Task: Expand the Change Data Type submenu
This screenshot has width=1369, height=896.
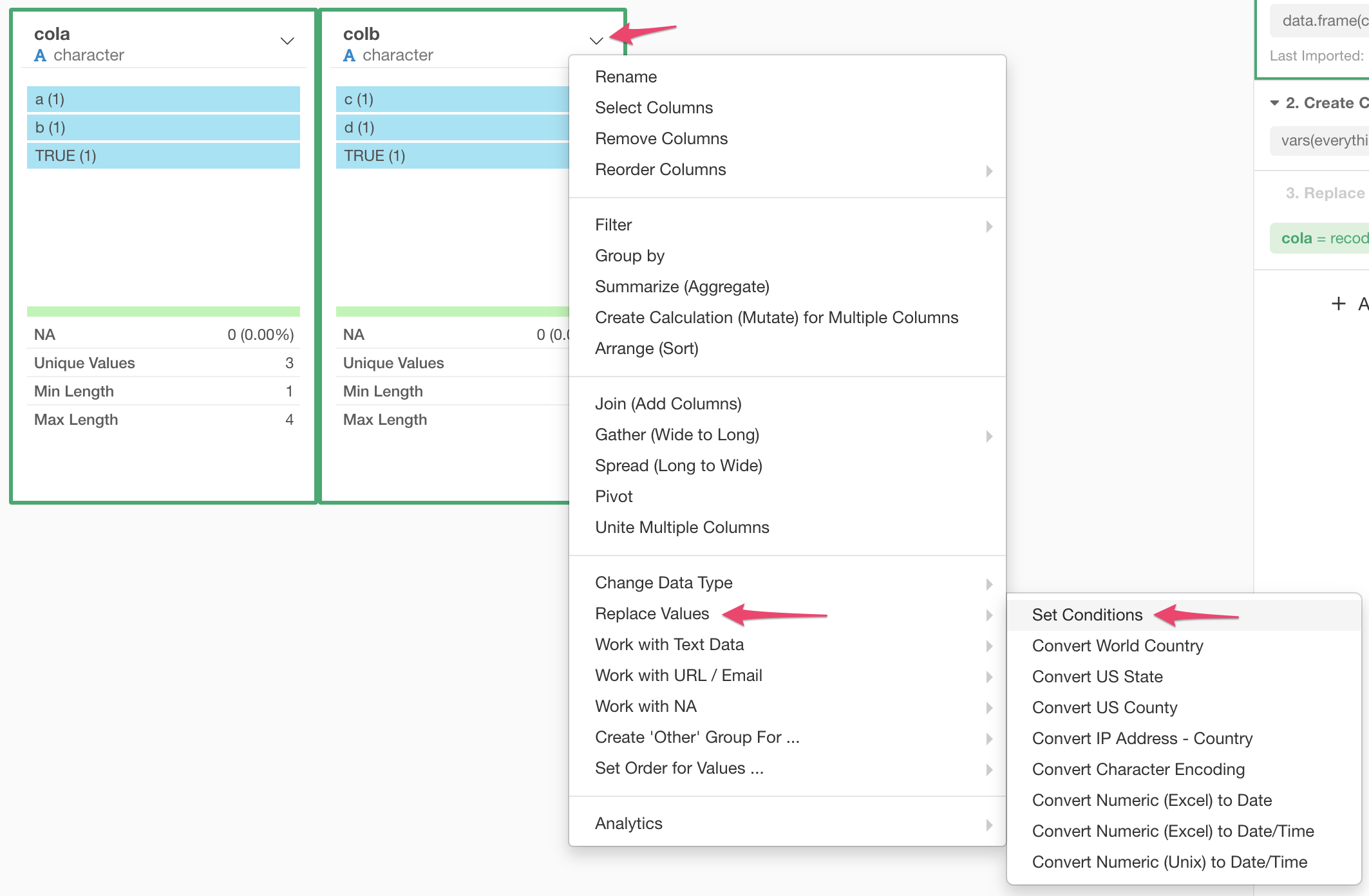Action: tap(988, 584)
